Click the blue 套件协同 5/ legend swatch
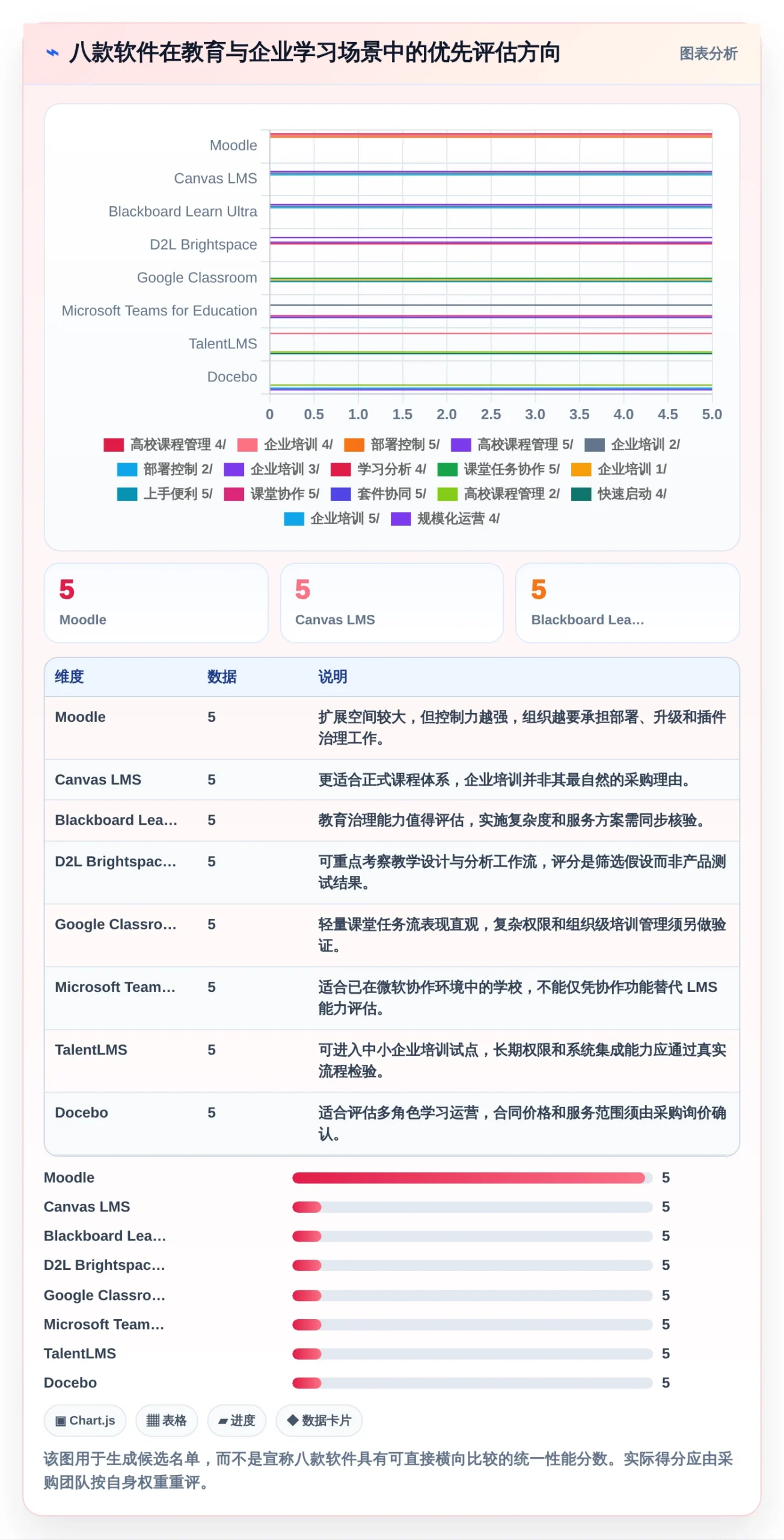Screen dimensions: 784x1540 341,494
